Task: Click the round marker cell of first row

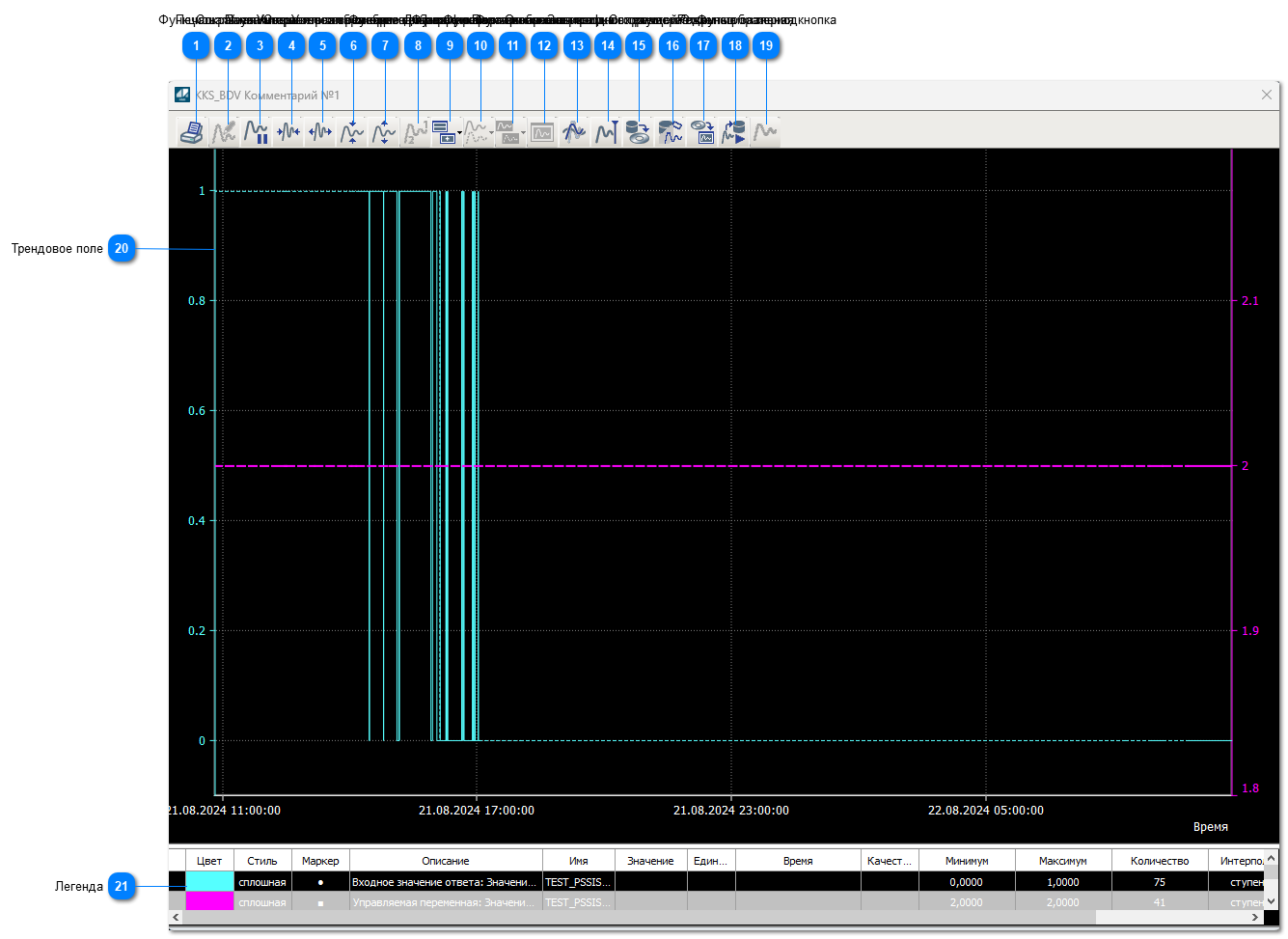Action: (320, 882)
